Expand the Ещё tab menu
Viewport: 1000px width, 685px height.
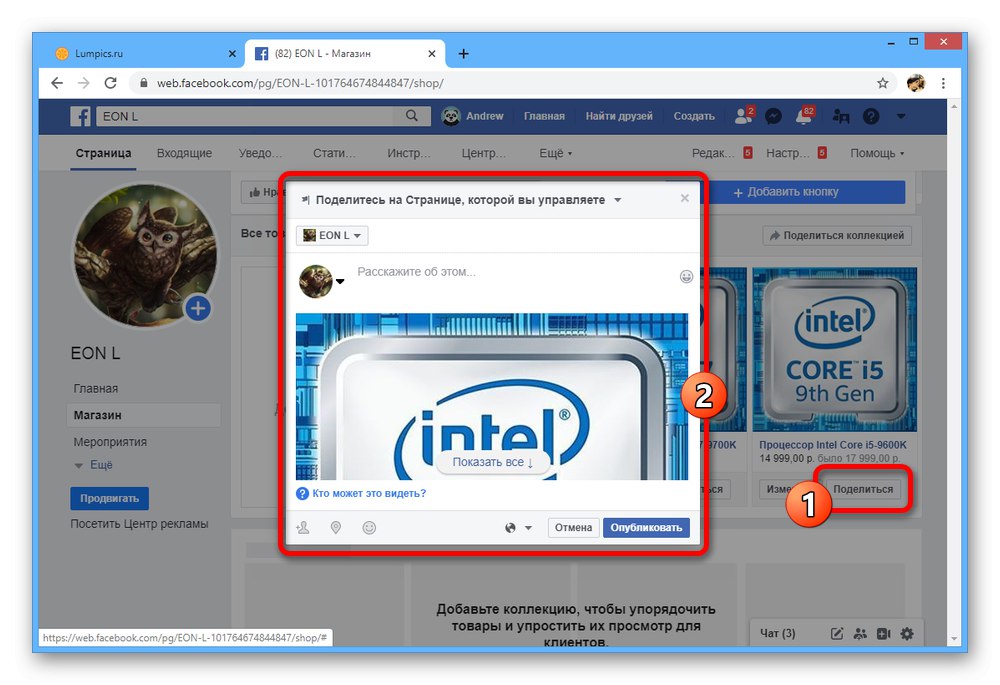pos(555,153)
